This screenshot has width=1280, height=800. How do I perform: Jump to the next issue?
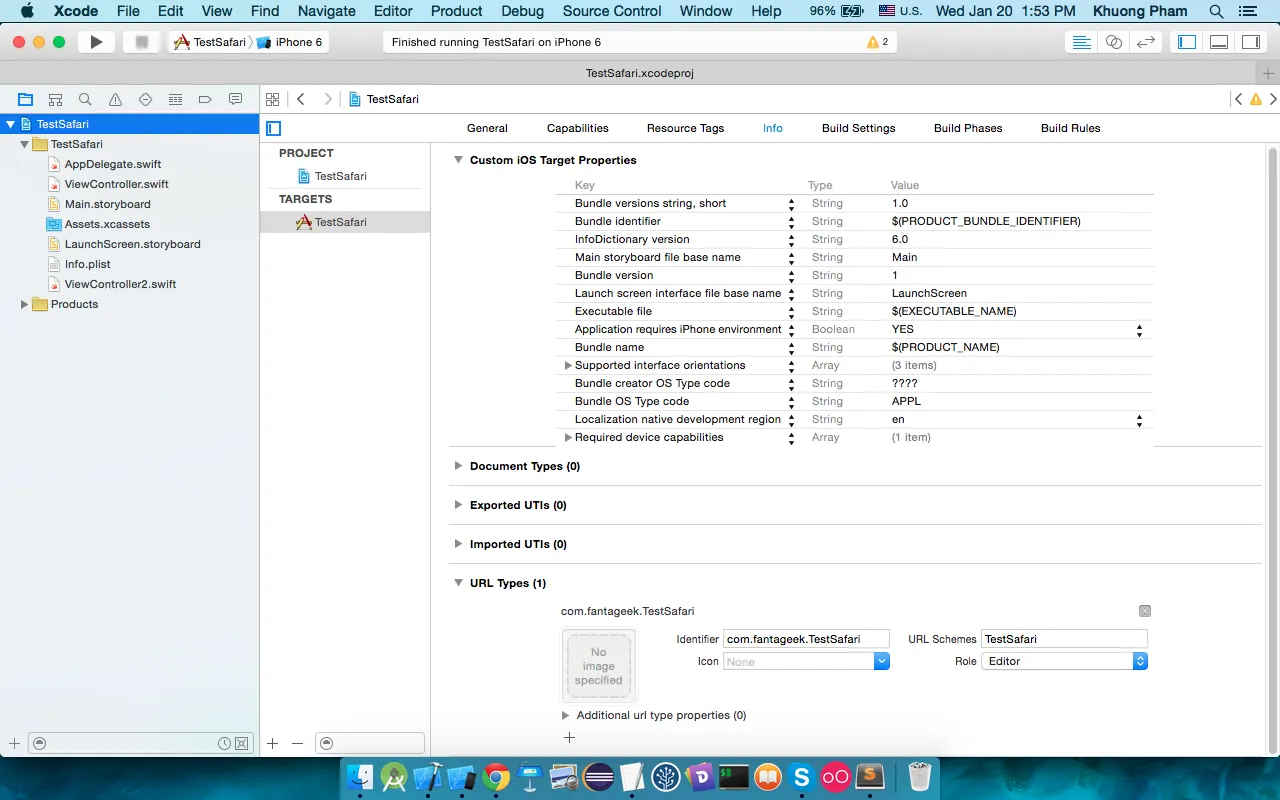click(1273, 99)
